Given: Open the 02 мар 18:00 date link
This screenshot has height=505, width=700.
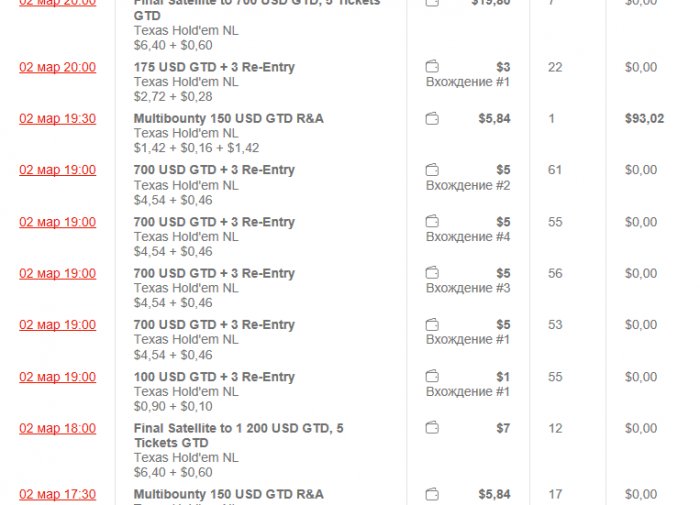Looking at the screenshot, I should (x=57, y=428).
